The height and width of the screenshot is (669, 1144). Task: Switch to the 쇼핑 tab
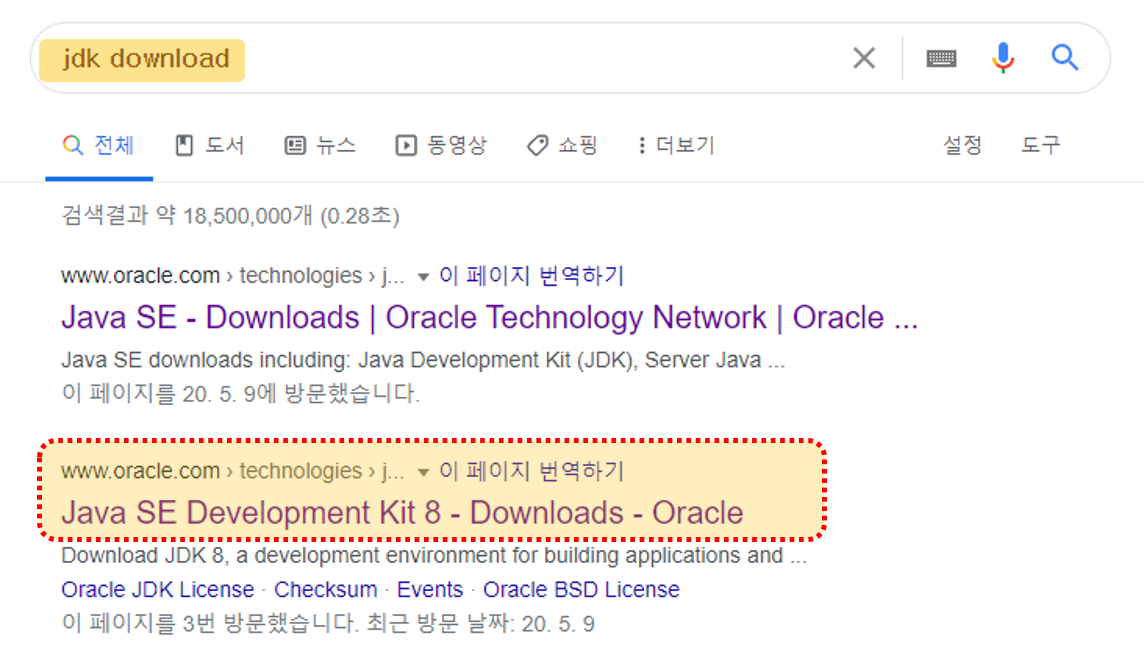click(563, 145)
